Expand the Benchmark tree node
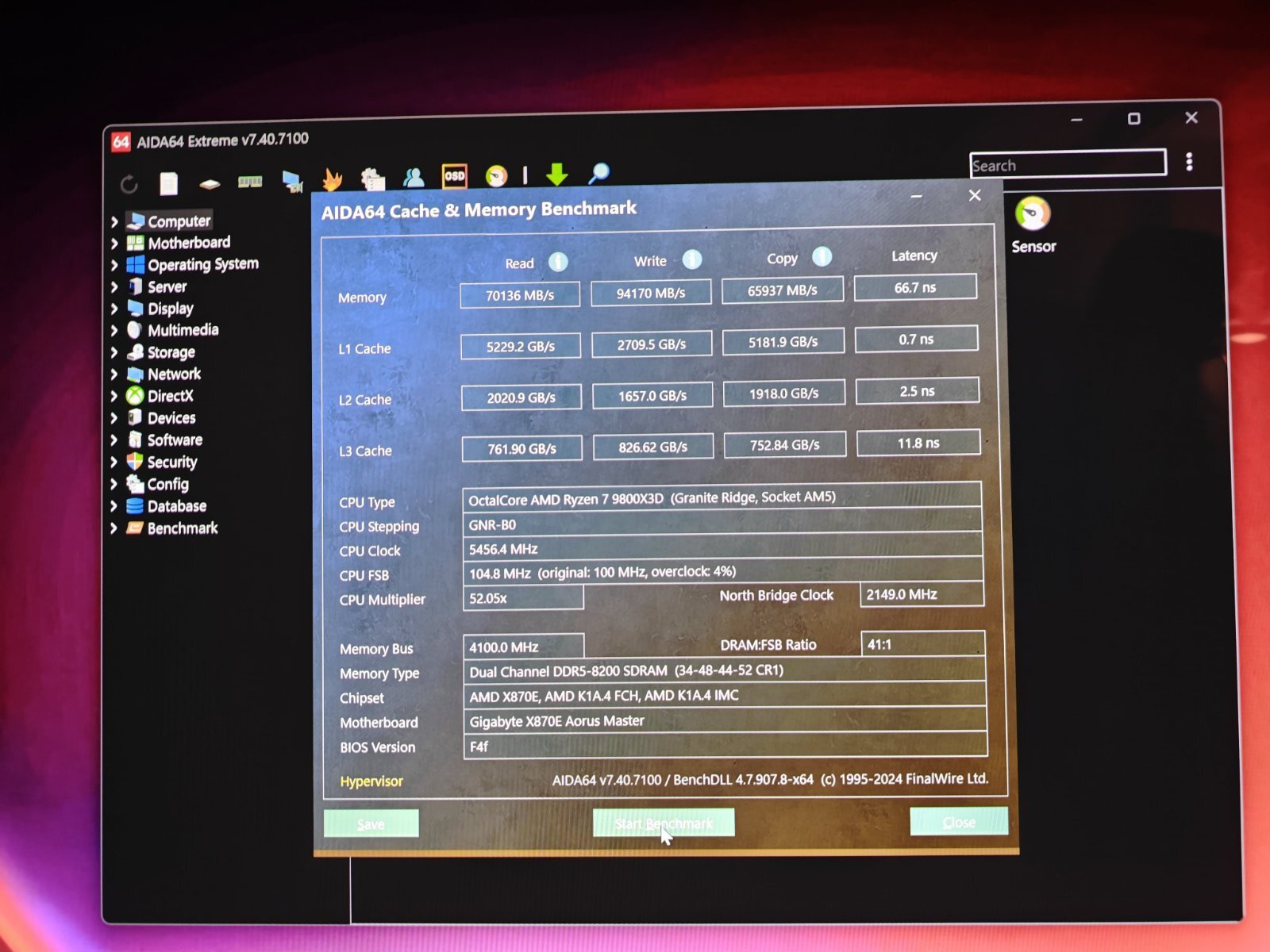Viewport: 1270px width, 952px height. click(x=114, y=528)
